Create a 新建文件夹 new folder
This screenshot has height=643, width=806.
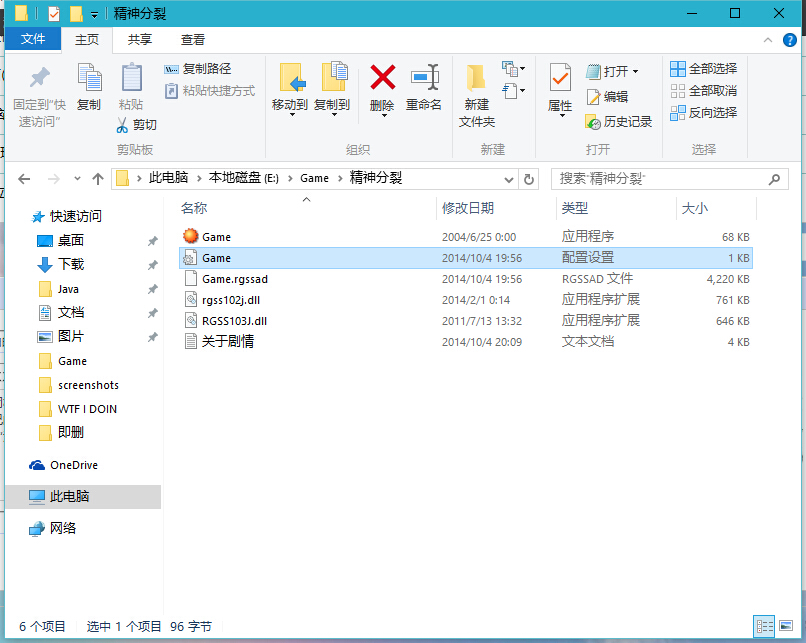(x=477, y=96)
